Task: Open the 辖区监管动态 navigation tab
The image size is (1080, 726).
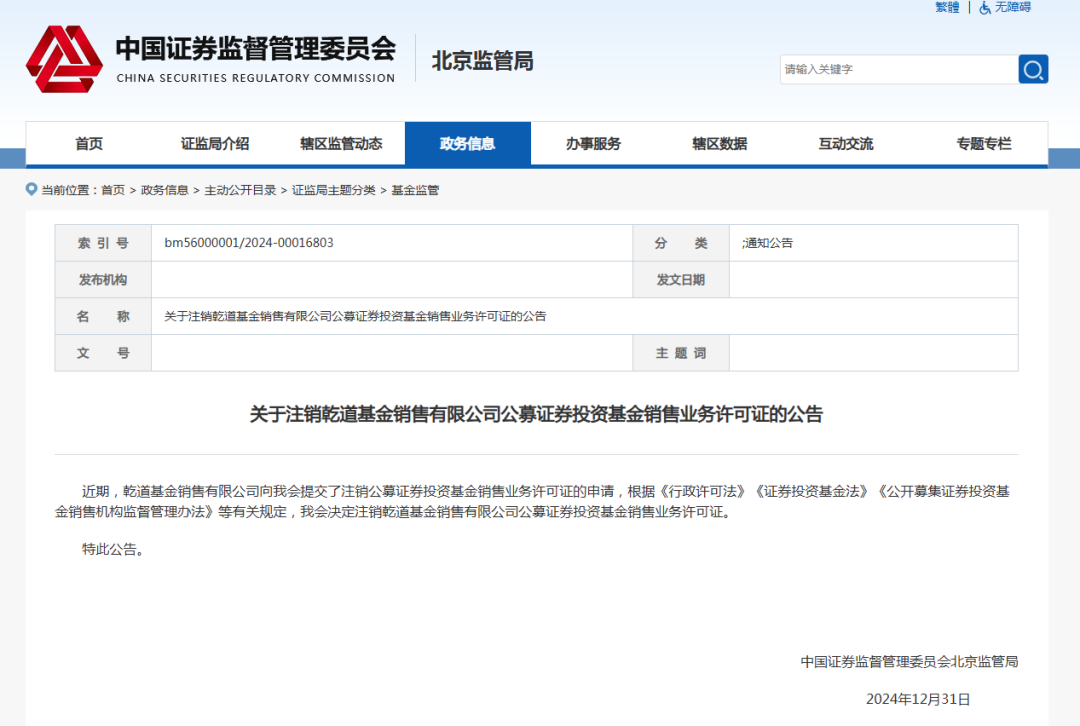Action: [x=341, y=143]
